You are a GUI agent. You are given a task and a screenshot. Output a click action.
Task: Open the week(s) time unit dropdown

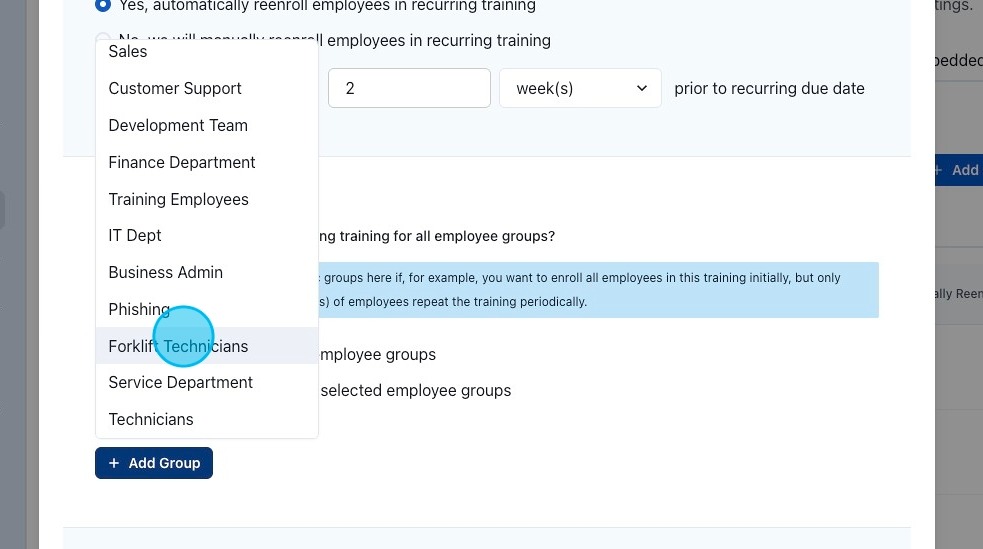[x=580, y=88]
